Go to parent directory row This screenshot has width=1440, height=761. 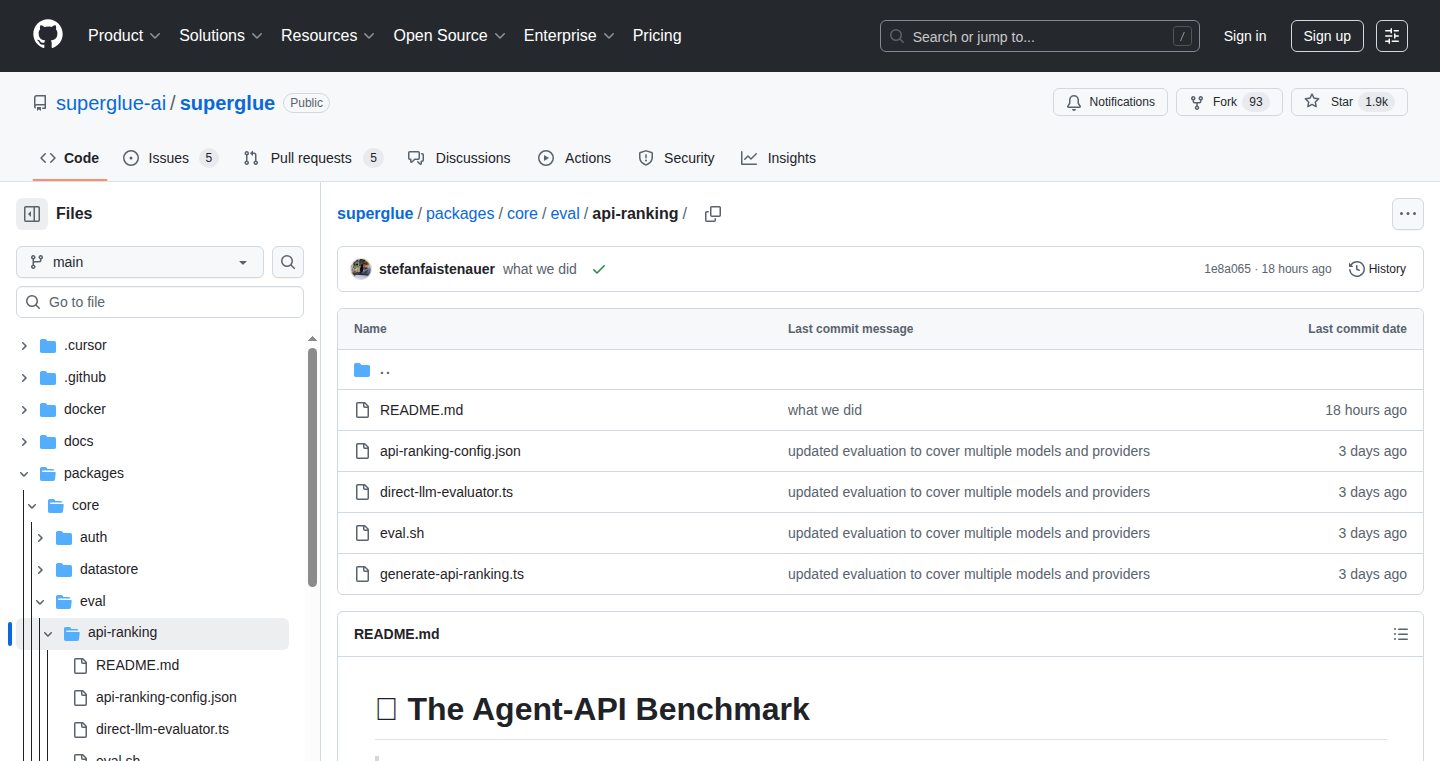(x=880, y=370)
